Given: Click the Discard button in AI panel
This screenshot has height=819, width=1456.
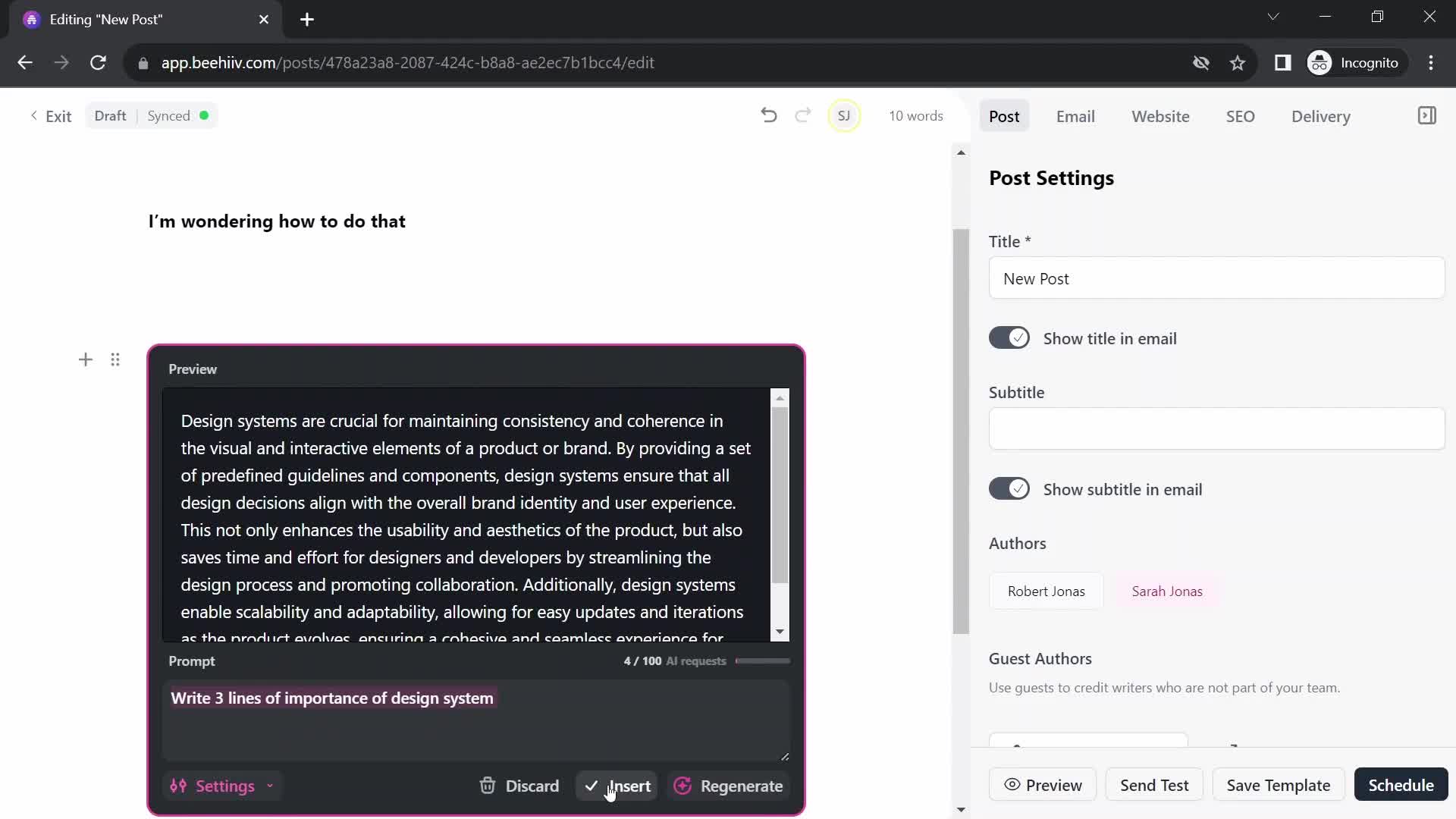Looking at the screenshot, I should (518, 785).
